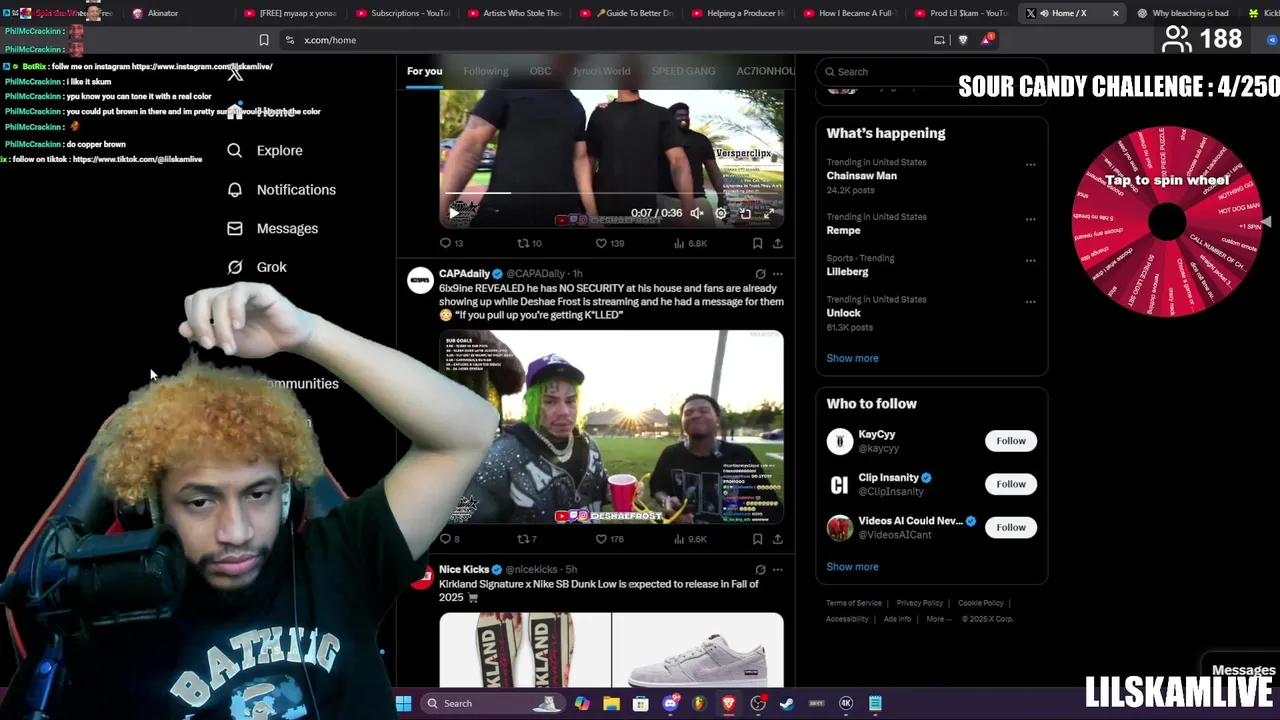Tap to spin wheel on stream overlay
Screen dimensions: 1280x720
click(1166, 222)
